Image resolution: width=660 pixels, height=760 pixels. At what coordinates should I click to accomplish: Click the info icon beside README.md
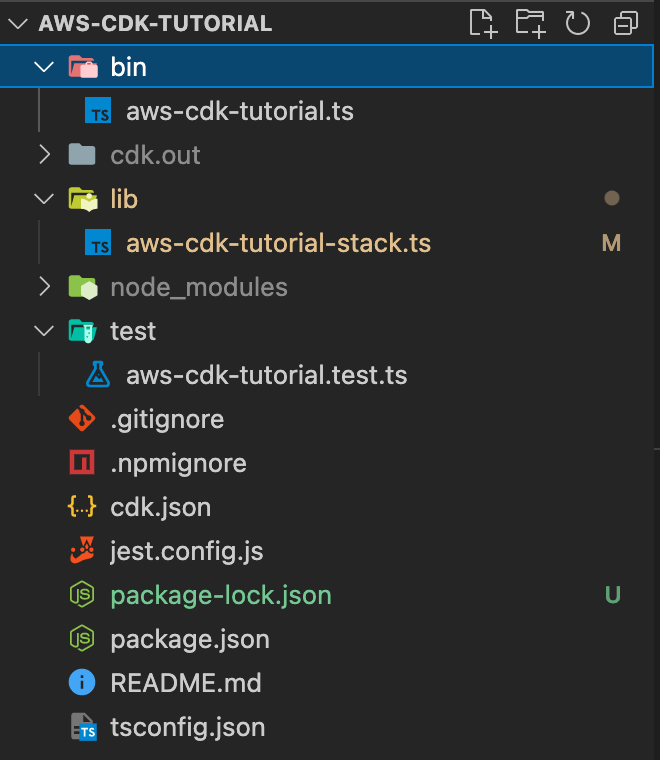82,683
